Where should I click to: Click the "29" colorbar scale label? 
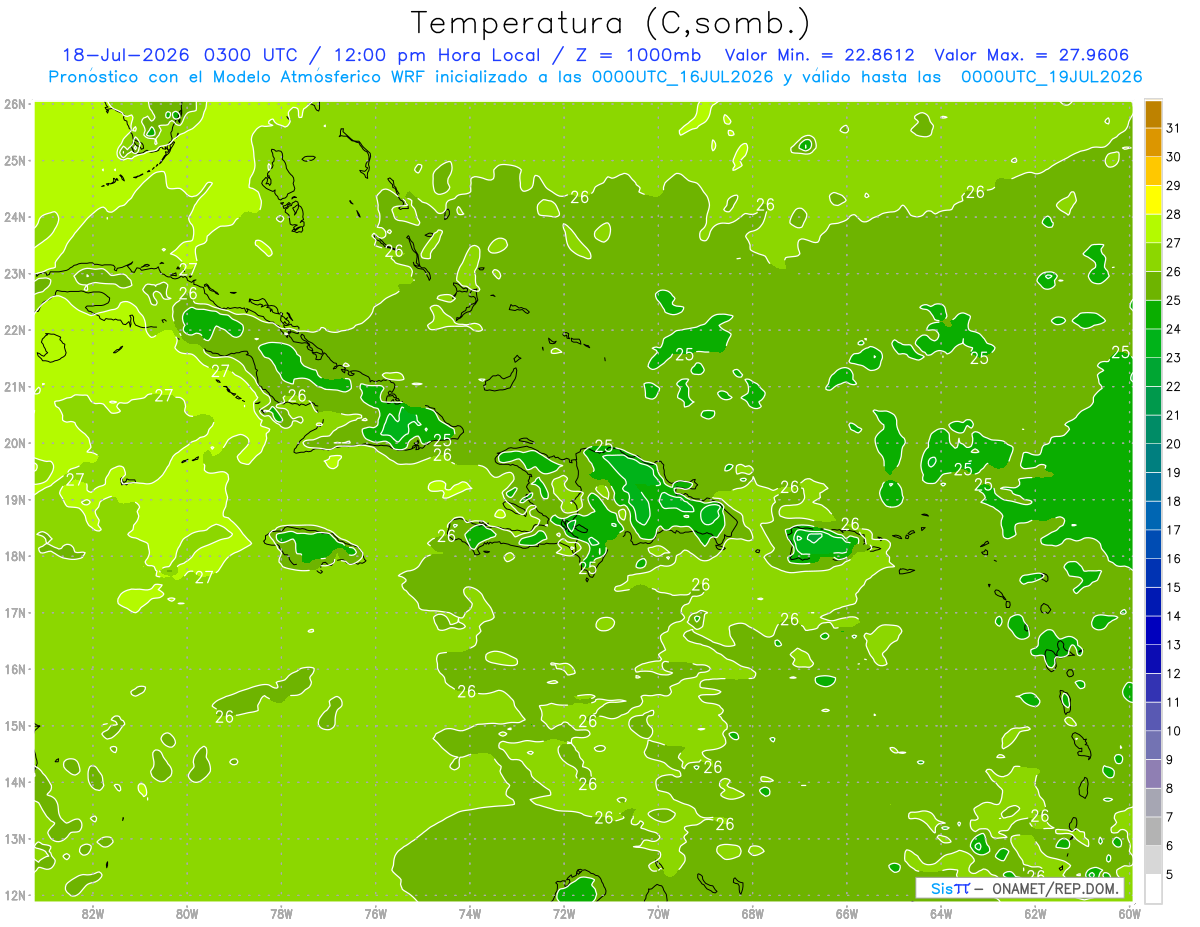click(1173, 186)
